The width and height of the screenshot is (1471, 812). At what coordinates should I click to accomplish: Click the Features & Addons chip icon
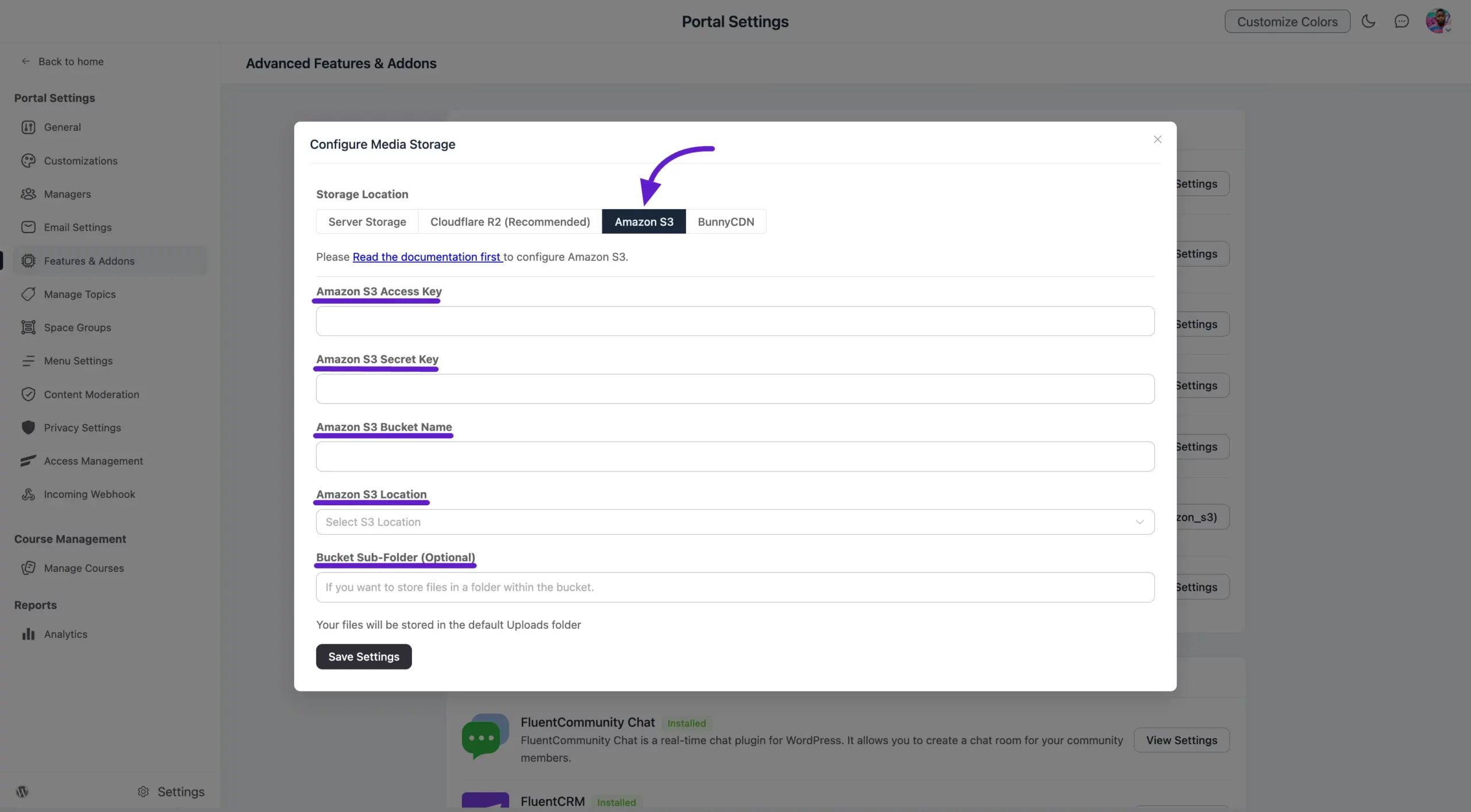pyautogui.click(x=28, y=261)
